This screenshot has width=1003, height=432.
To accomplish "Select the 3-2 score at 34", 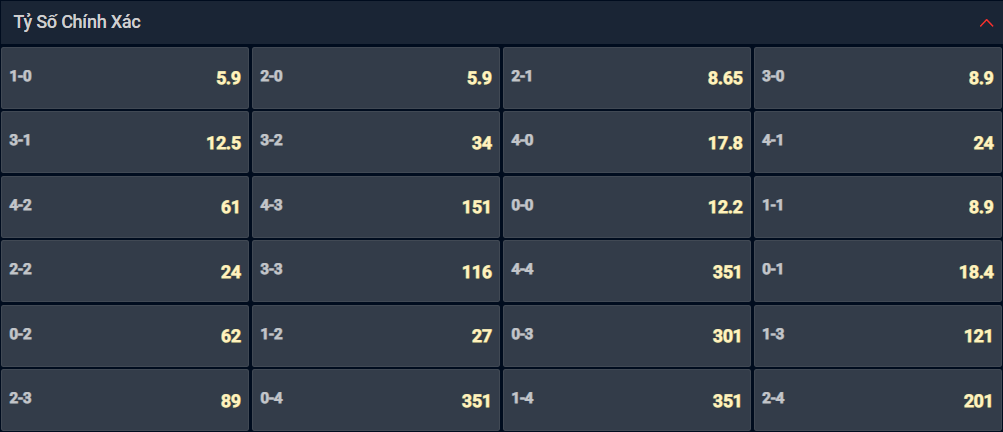I will tap(375, 142).
